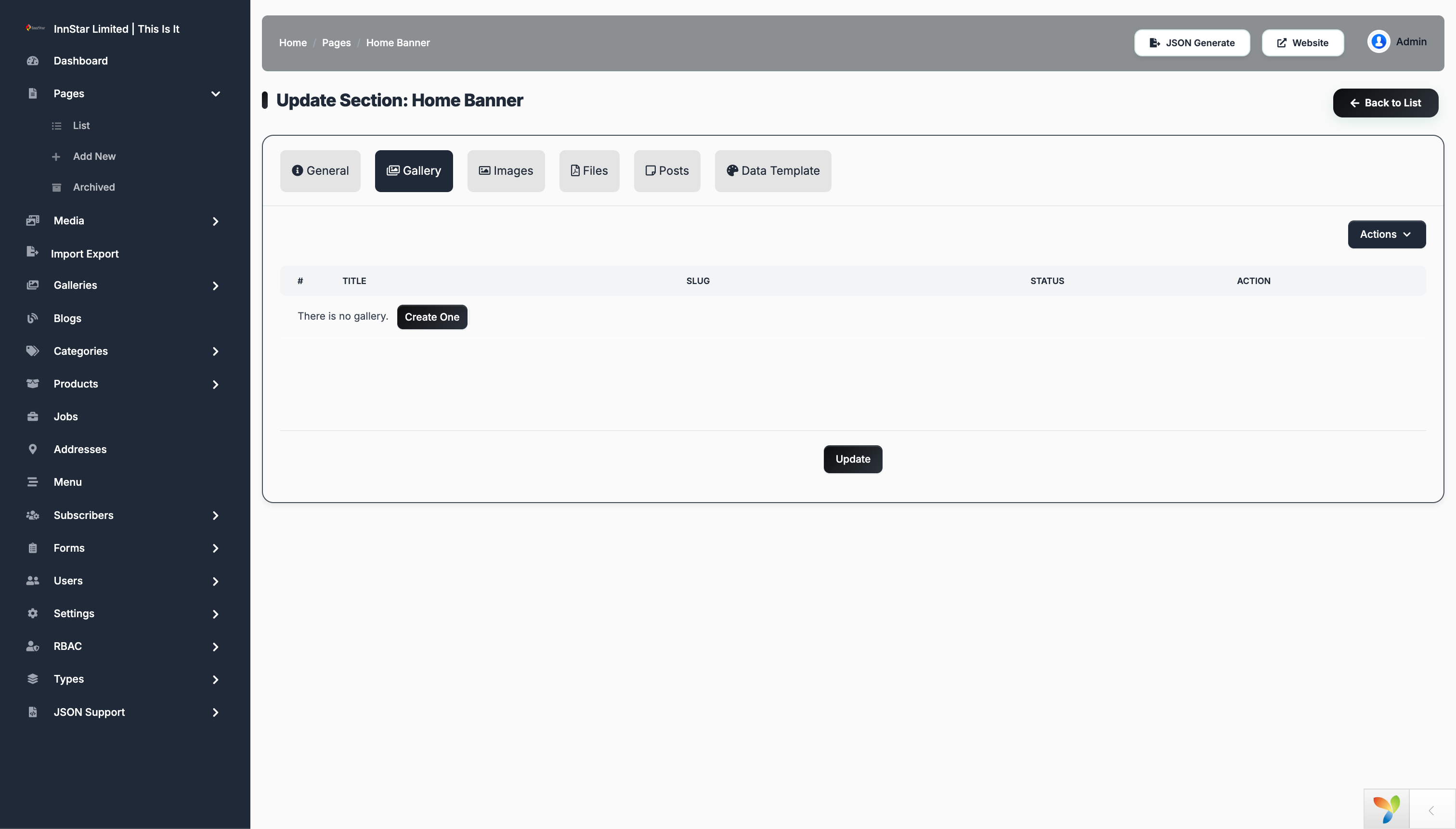Click the Admin avatar icon
This screenshot has height=829, width=1456.
click(x=1378, y=41)
